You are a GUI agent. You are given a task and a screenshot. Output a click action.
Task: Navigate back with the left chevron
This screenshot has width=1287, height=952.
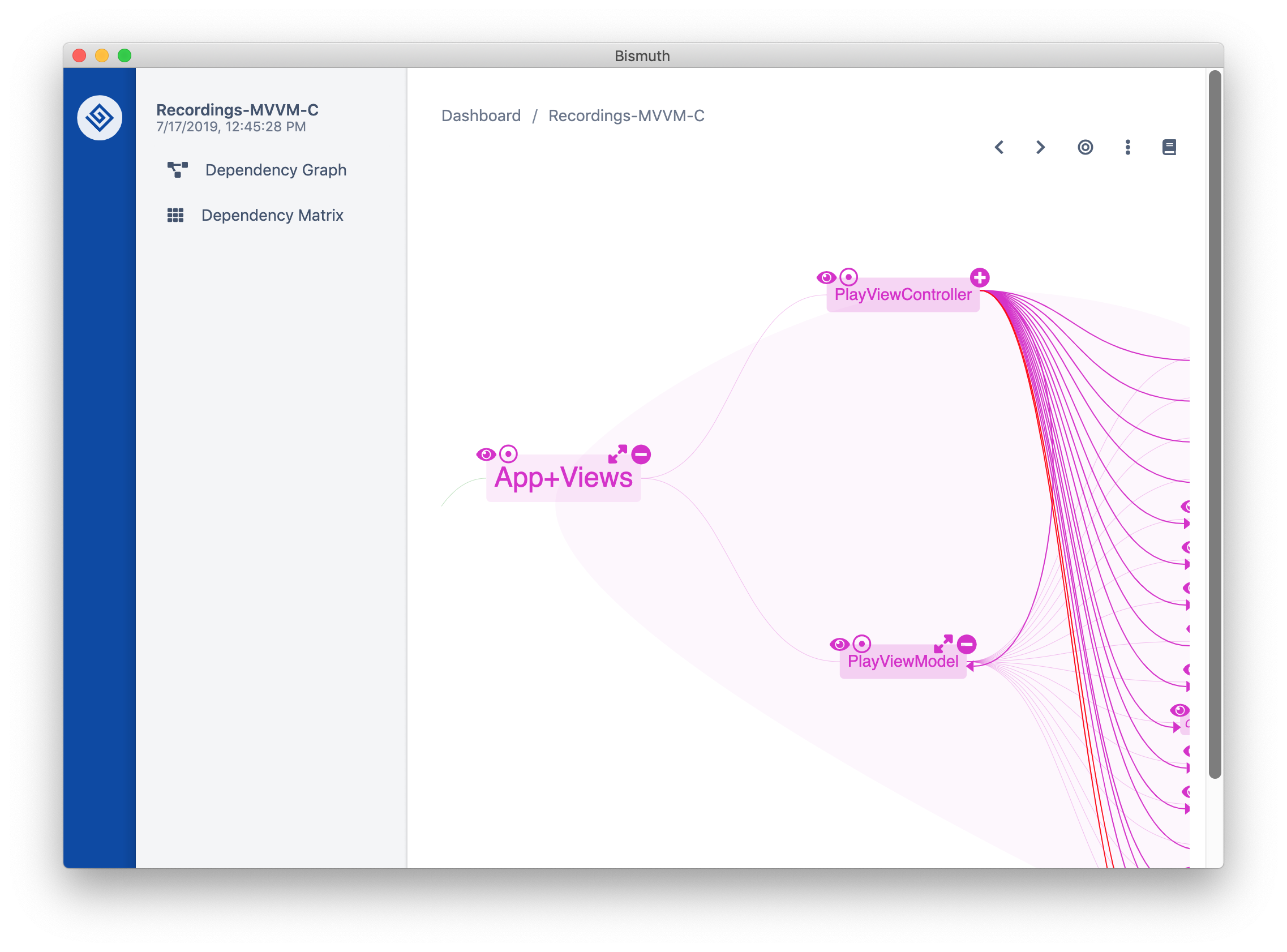pos(999,148)
